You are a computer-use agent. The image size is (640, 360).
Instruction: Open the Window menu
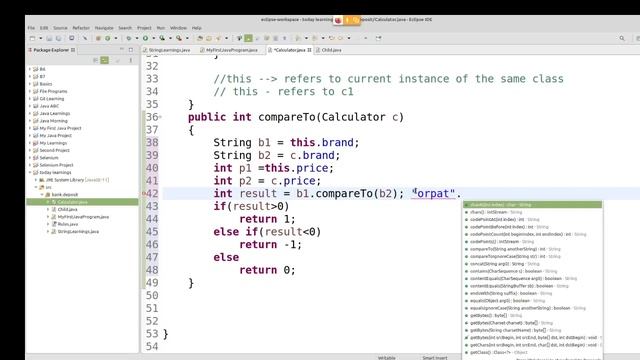[178, 28]
